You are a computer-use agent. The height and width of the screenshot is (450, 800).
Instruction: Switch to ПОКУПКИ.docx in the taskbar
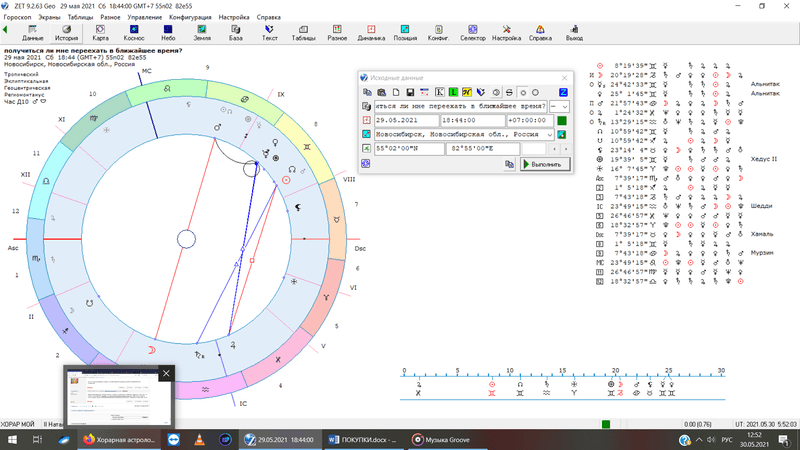(x=361, y=439)
